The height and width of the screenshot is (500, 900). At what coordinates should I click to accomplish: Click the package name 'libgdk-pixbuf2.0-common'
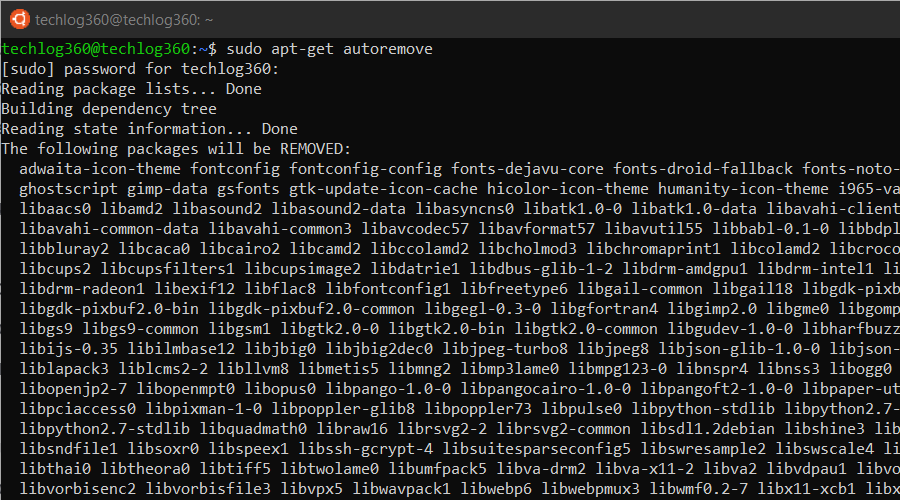pos(311,309)
